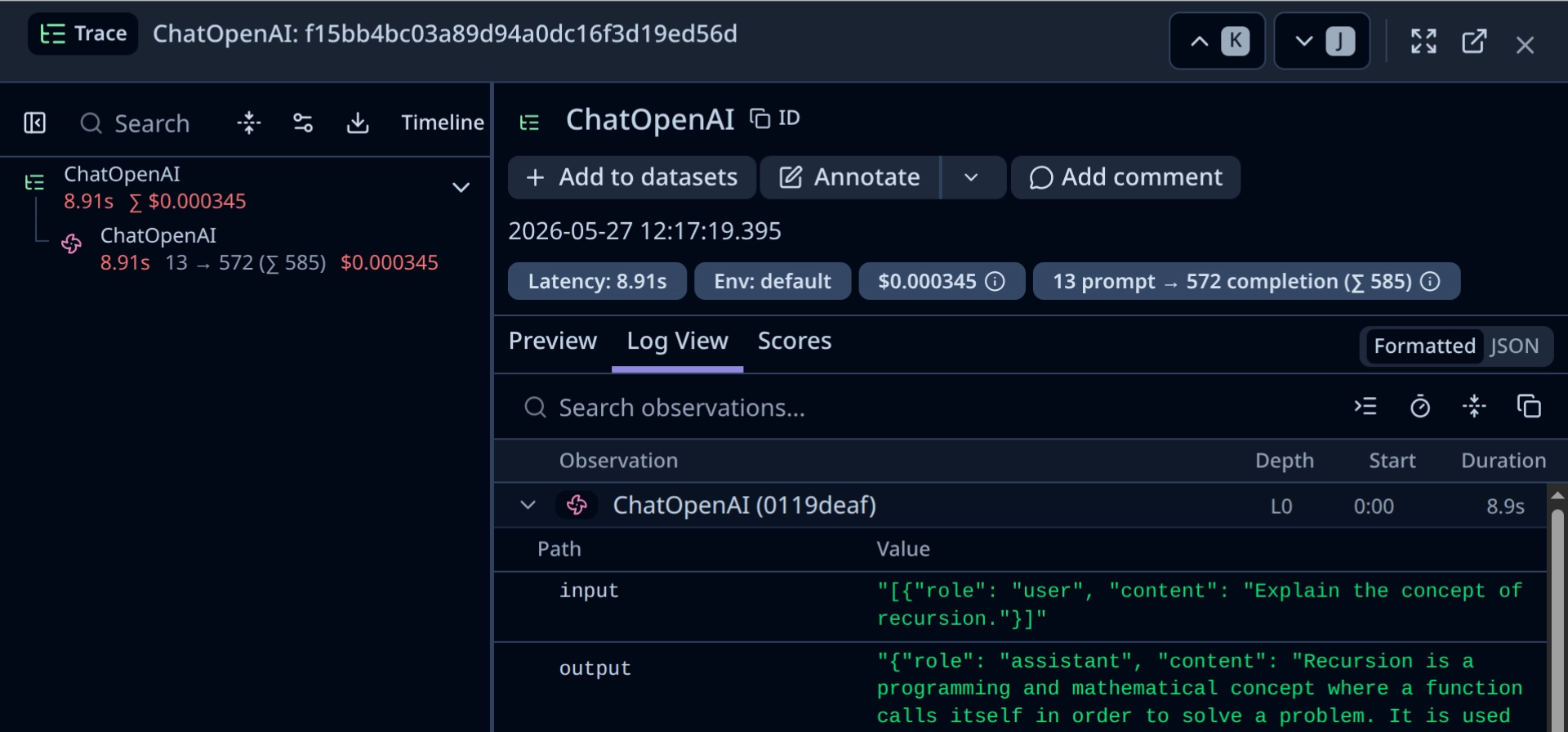Click scrollbar up arrow in log view
This screenshot has height=732, width=1568.
click(x=1557, y=495)
